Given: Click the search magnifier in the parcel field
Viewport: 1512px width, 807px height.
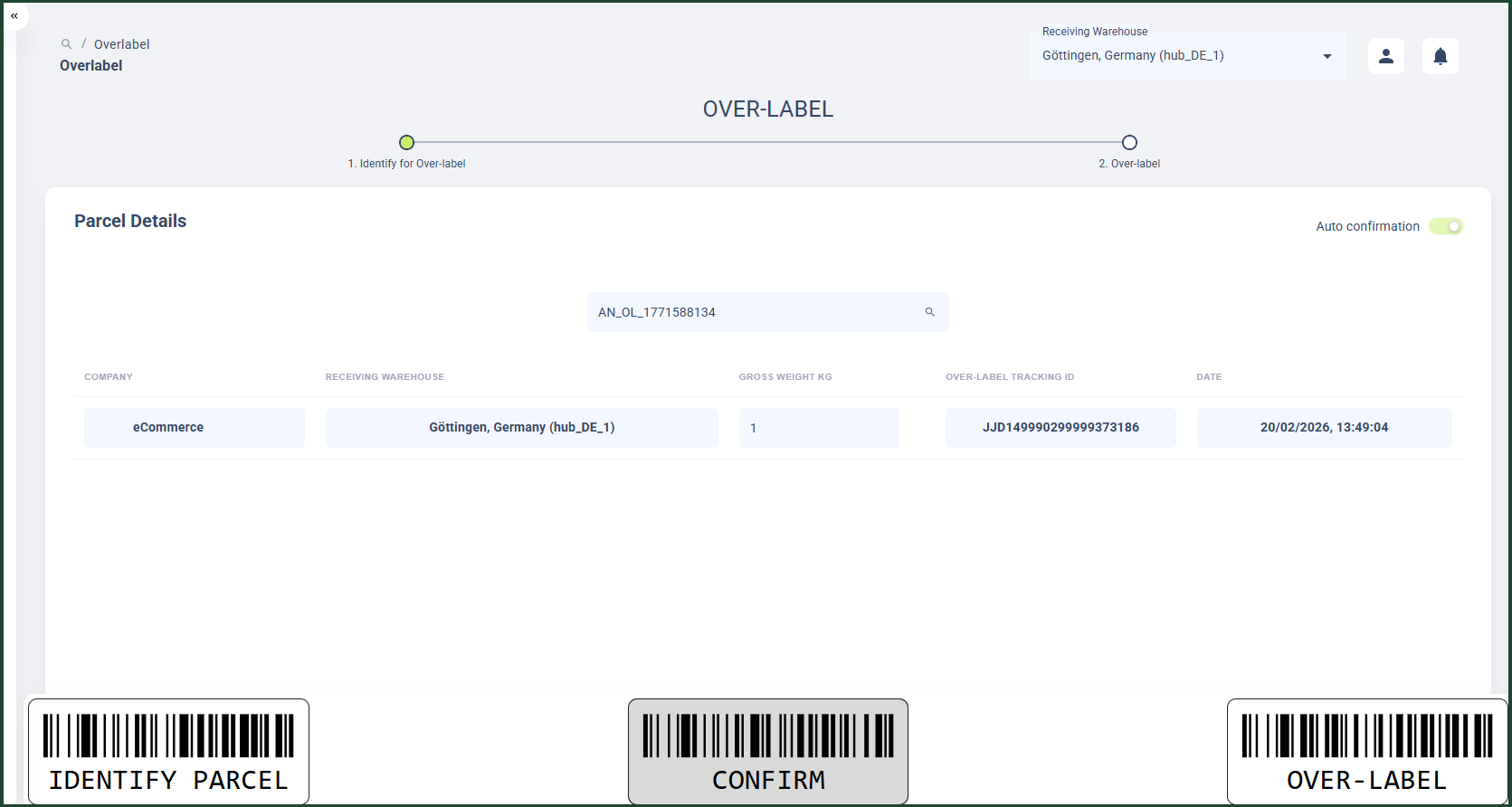Looking at the screenshot, I should [x=929, y=312].
